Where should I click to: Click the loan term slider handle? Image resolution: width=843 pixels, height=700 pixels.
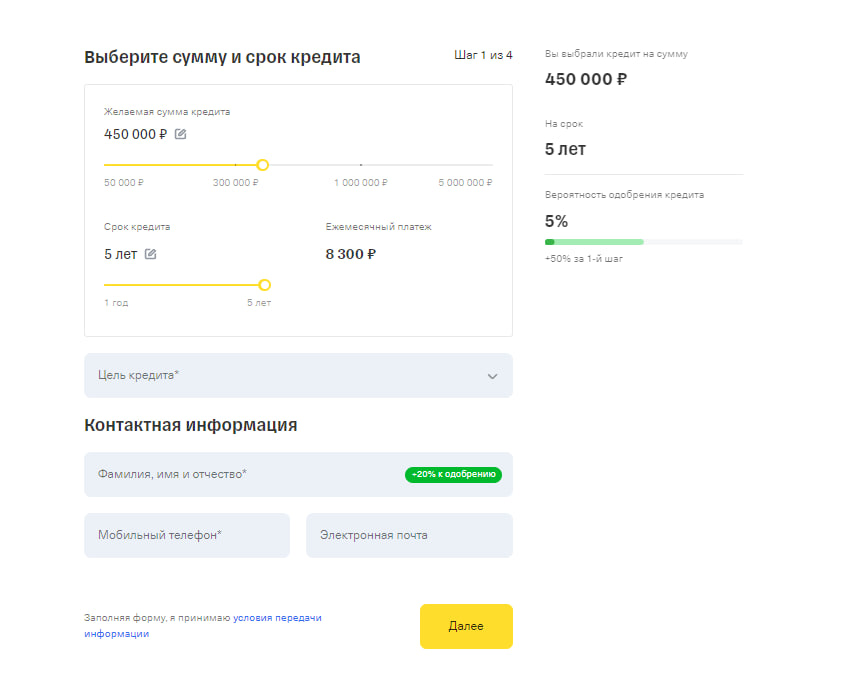tap(265, 285)
